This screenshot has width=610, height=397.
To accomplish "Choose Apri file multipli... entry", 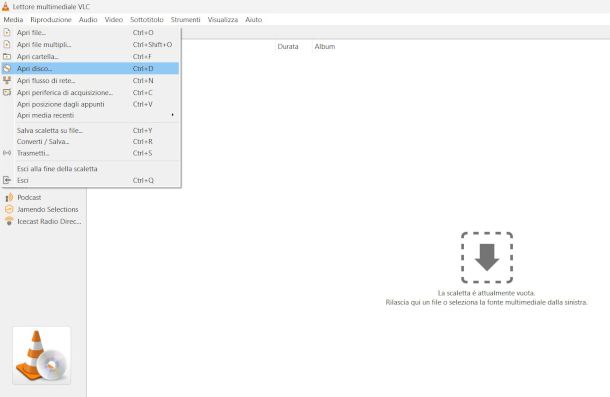I will point(90,44).
